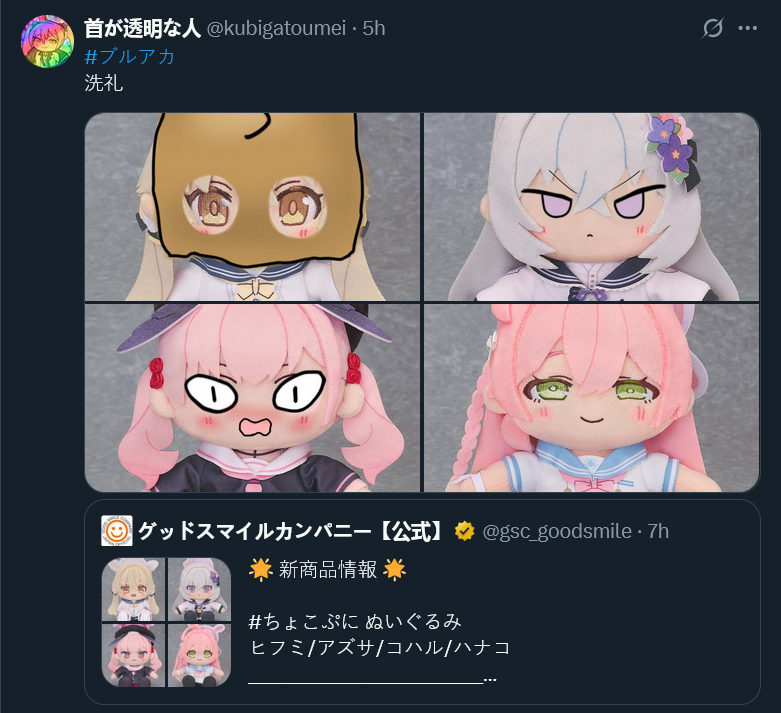Open the three-dot more options menu
The width and height of the screenshot is (781, 713).
[x=748, y=28]
